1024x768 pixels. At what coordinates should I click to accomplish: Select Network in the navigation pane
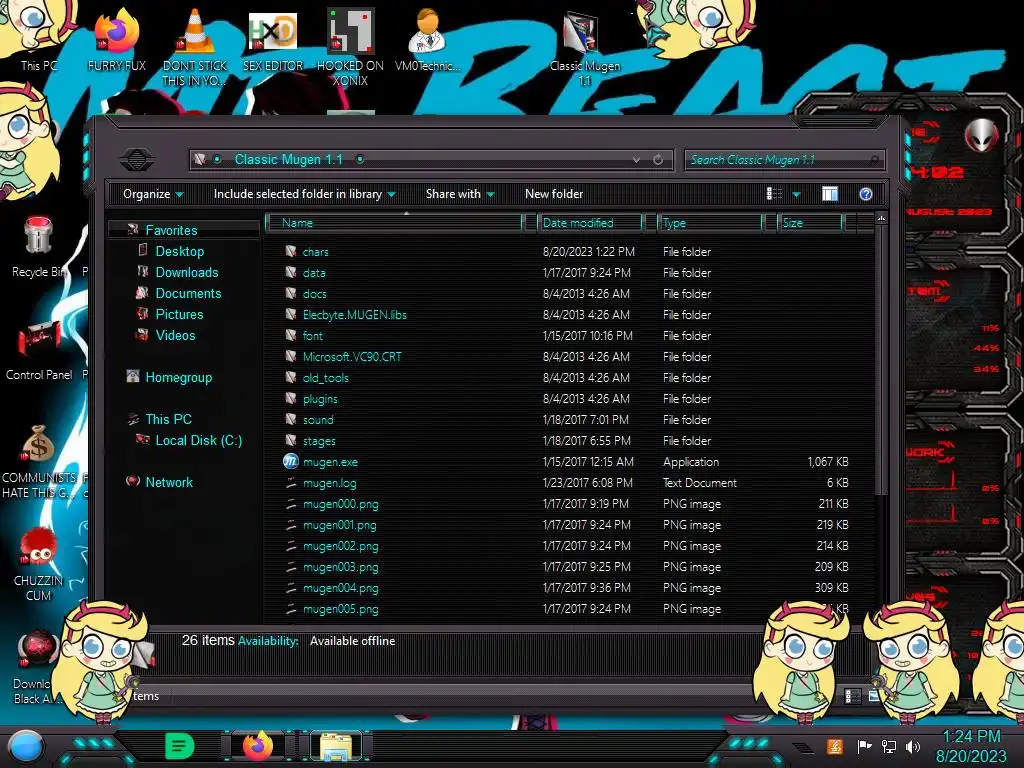click(x=168, y=482)
